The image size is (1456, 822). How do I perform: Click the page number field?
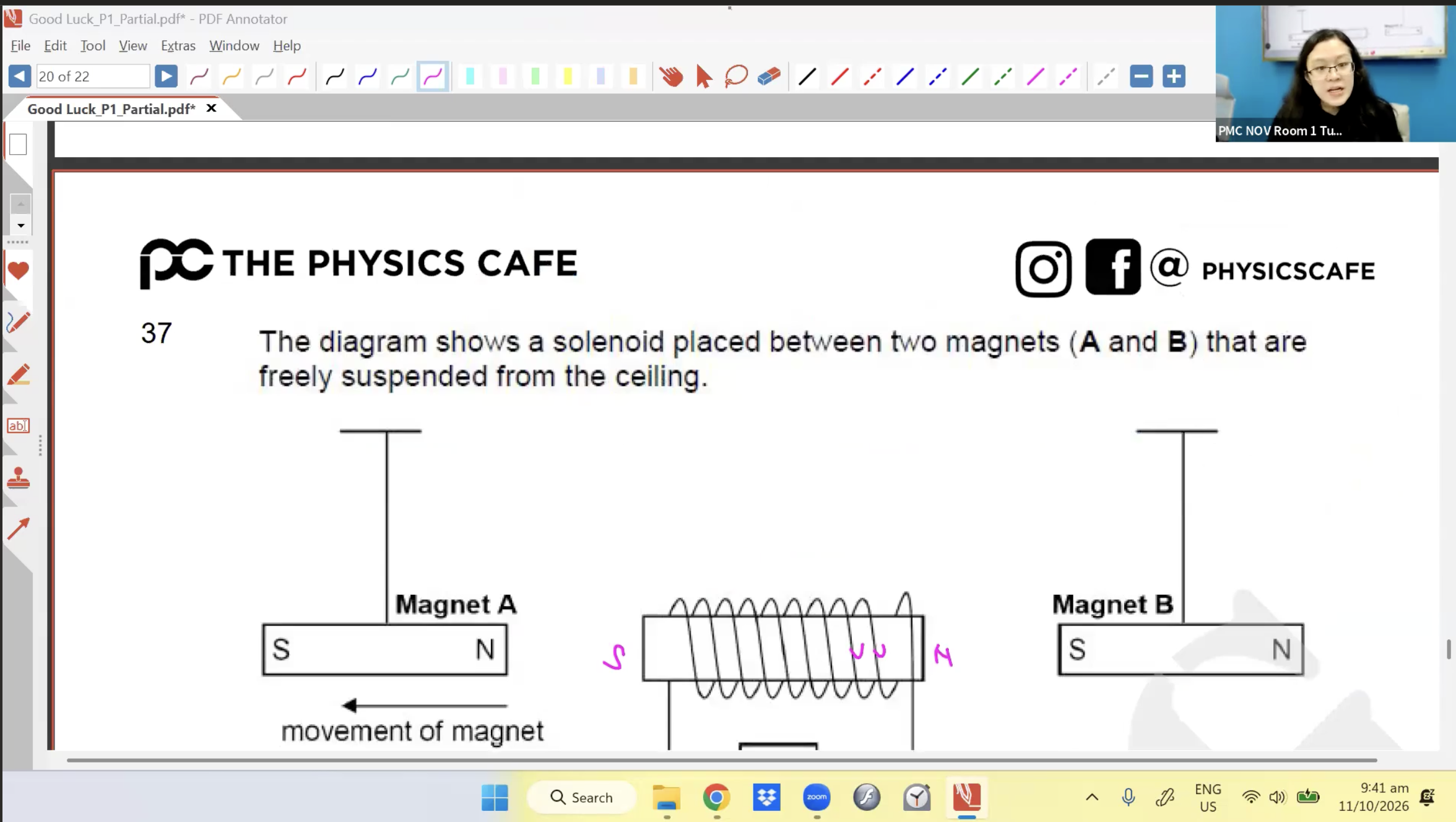point(93,76)
